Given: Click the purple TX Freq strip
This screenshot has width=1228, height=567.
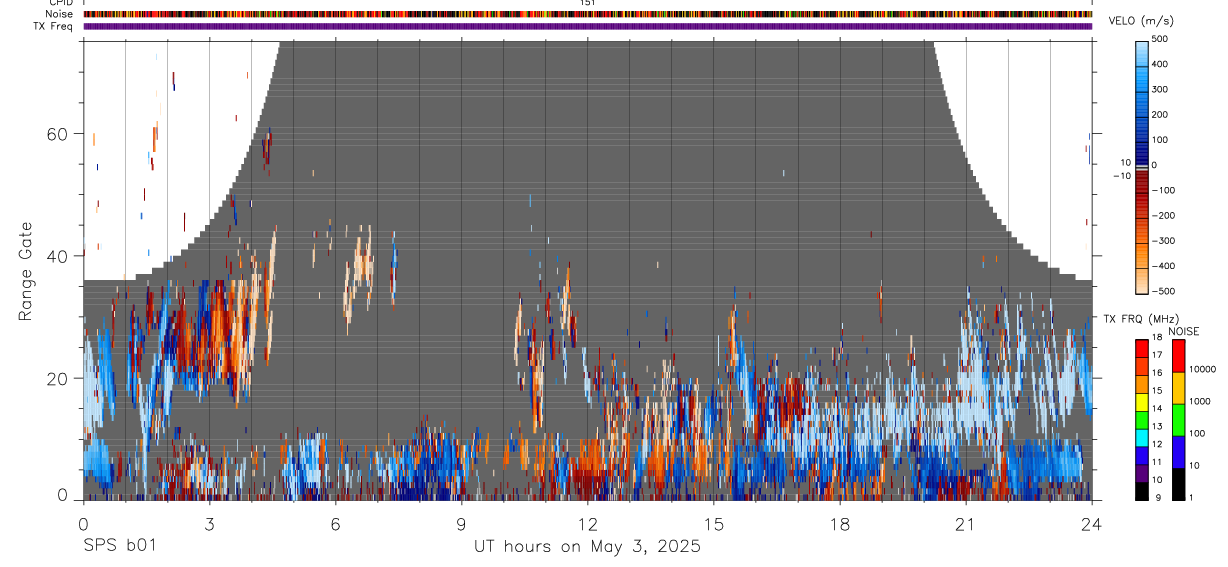Looking at the screenshot, I should 587,26.
